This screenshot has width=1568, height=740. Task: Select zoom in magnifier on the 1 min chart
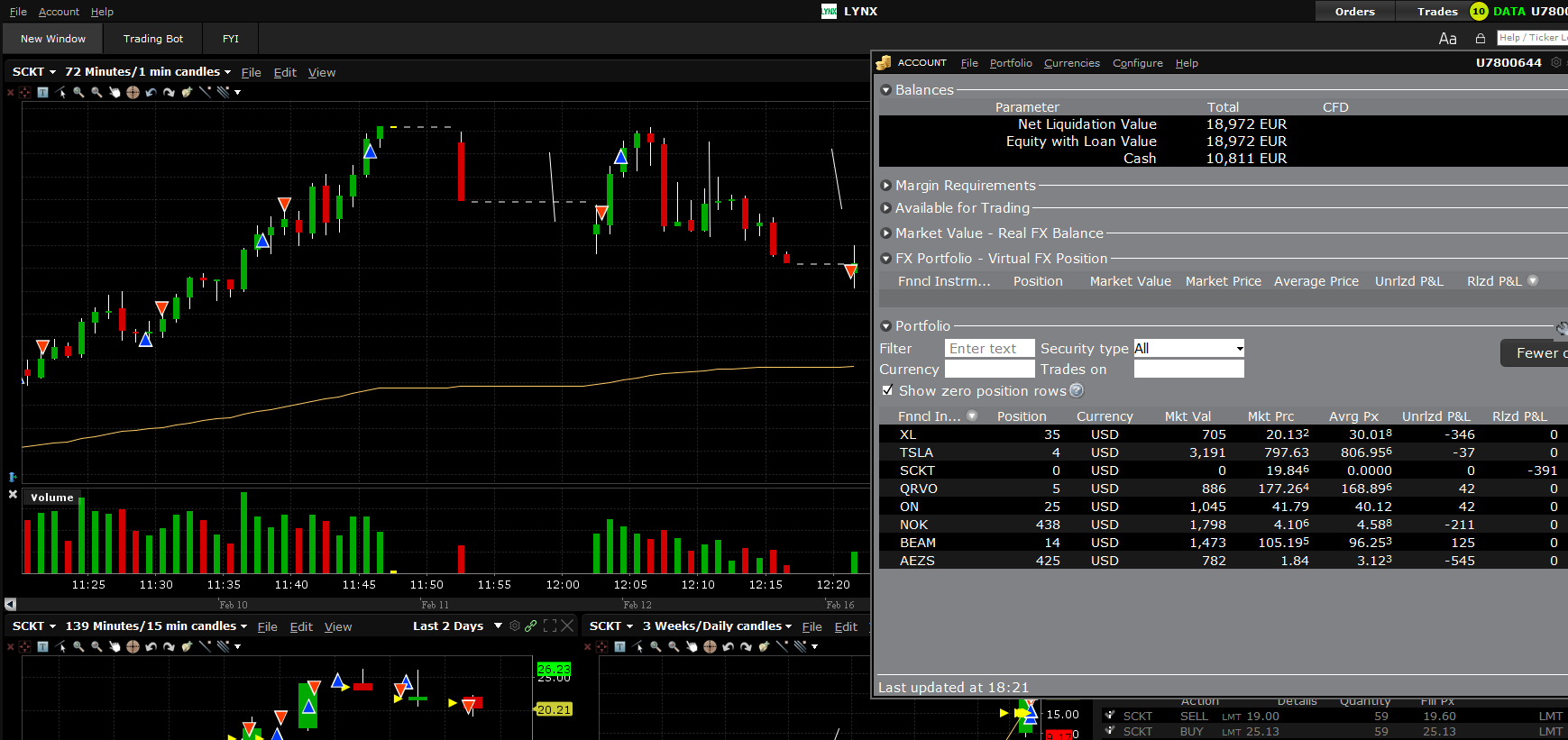[x=78, y=92]
